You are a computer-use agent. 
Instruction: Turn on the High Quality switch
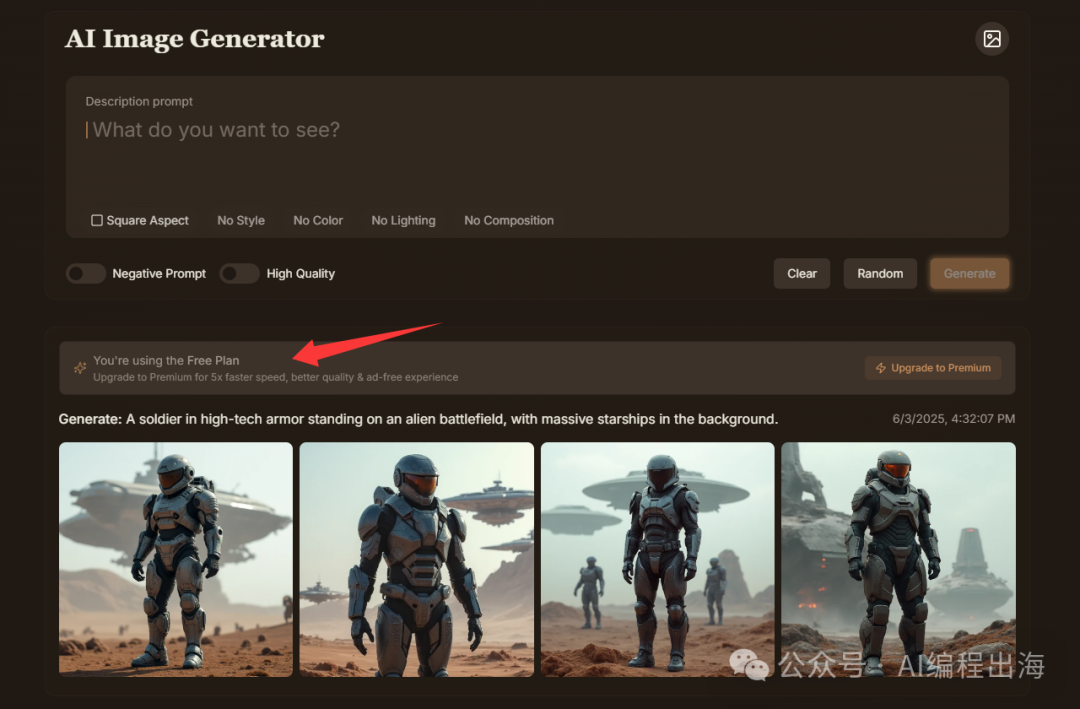240,273
